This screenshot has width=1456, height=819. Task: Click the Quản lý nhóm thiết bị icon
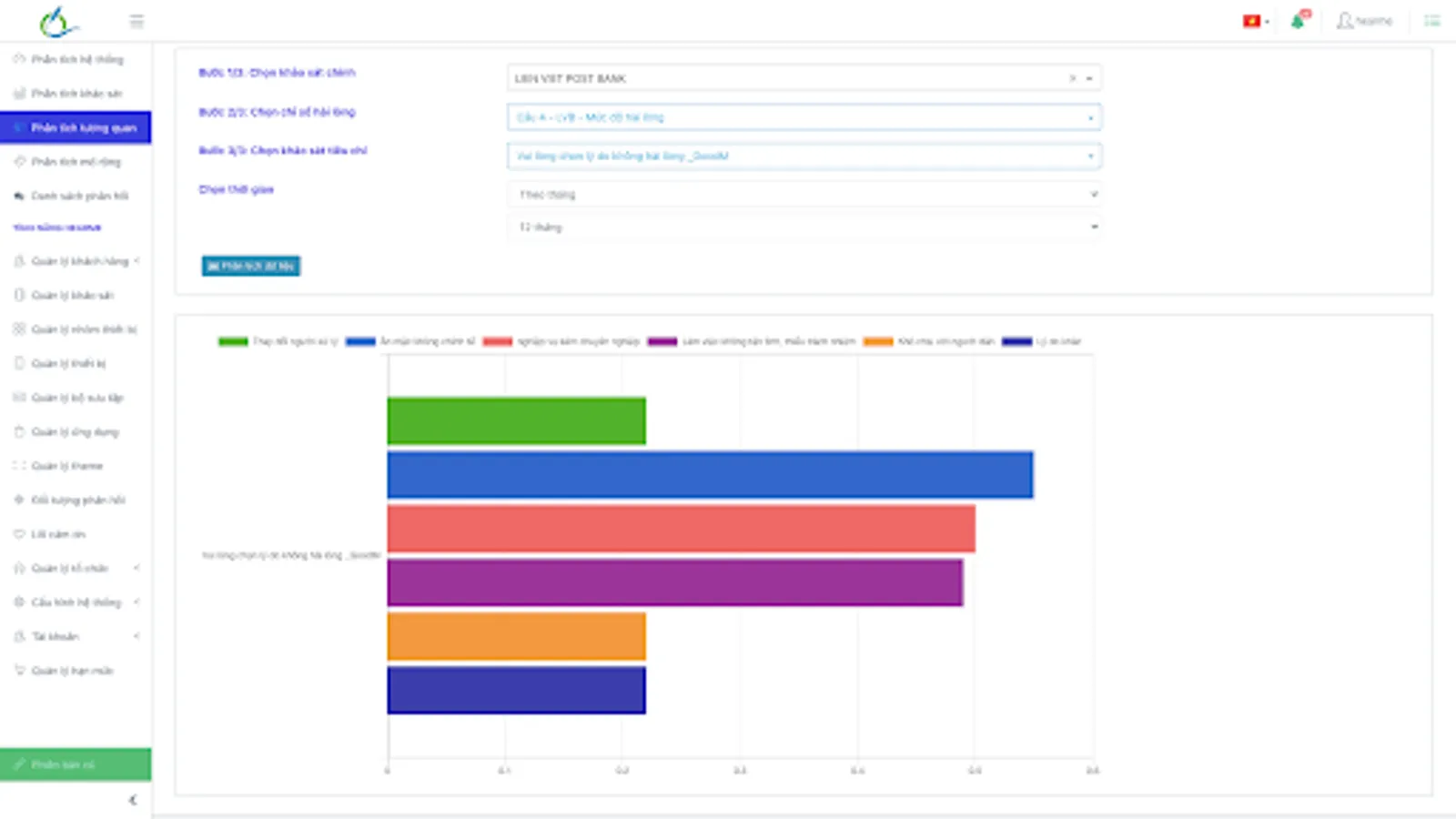19,329
